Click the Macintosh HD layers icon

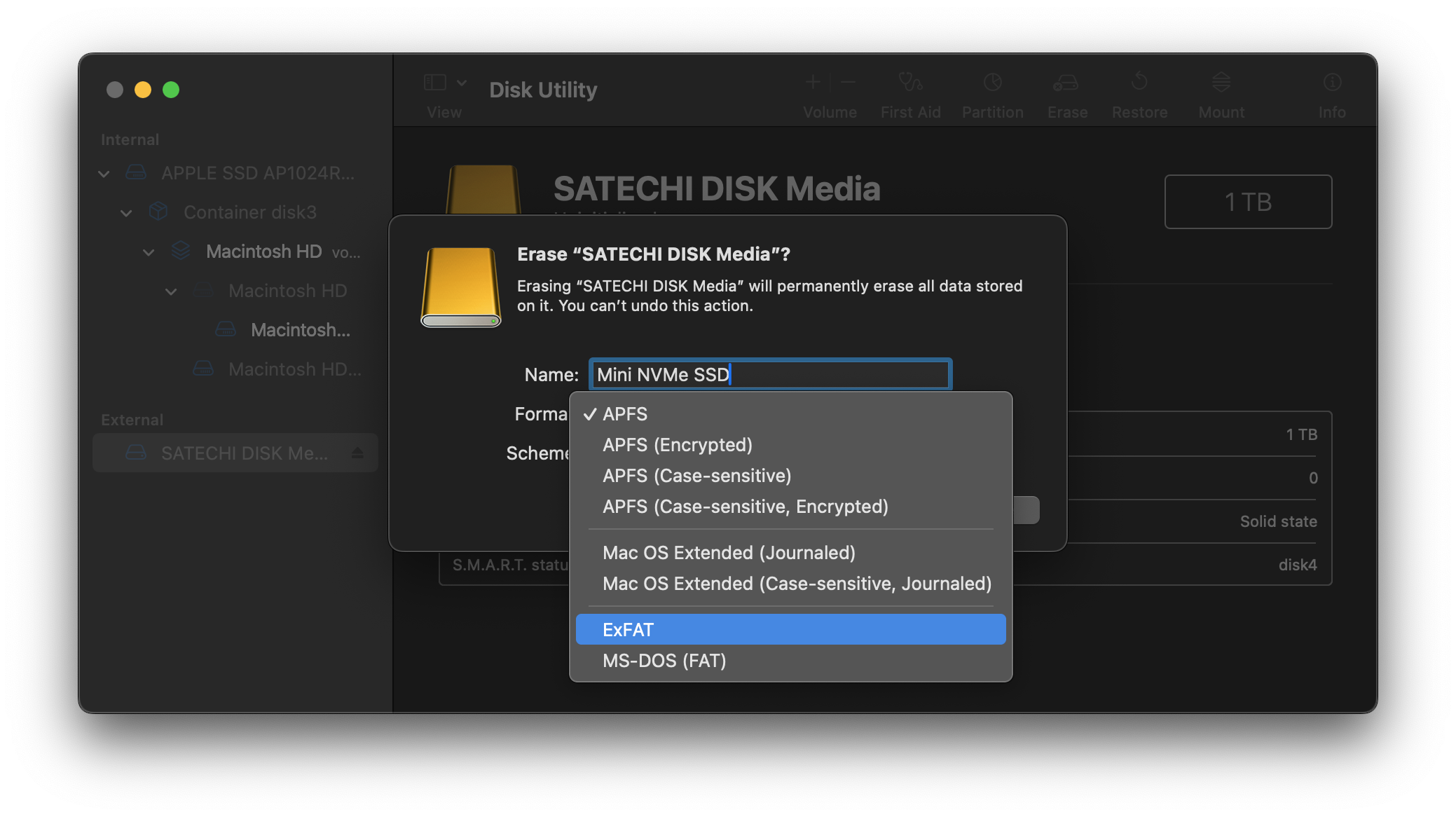coord(181,251)
